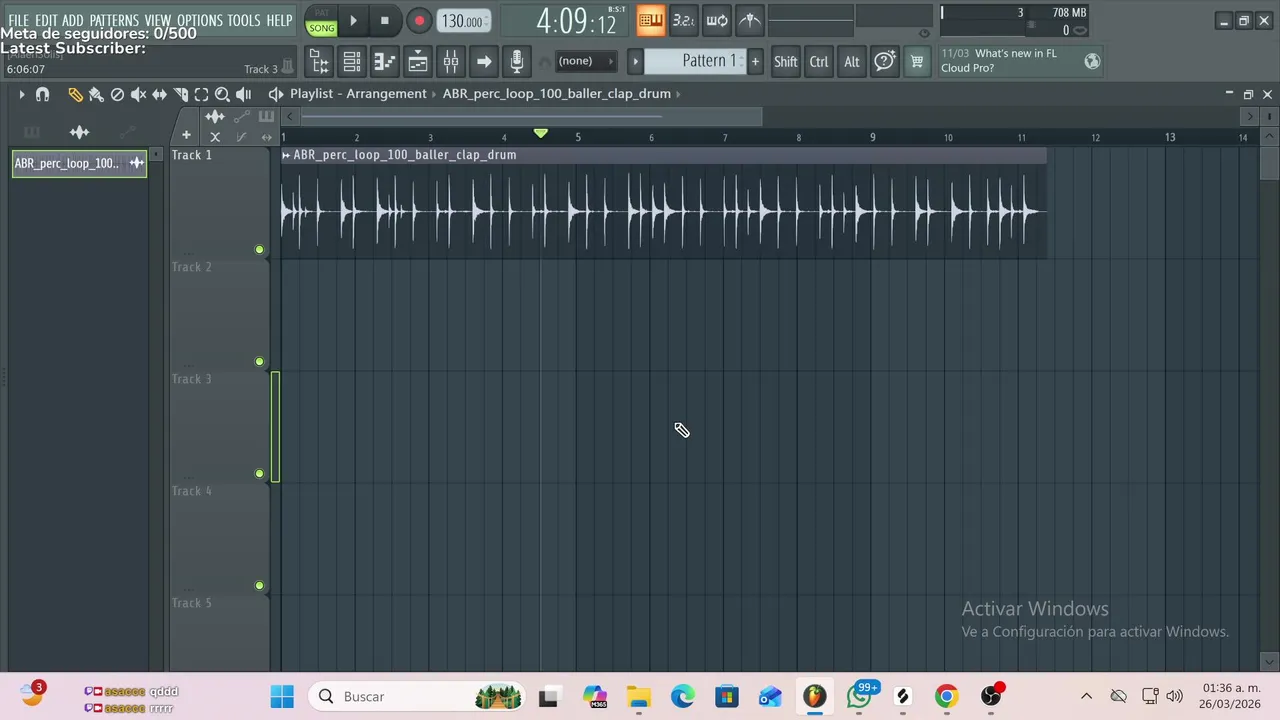Mute Track 1 via its green LED
The image size is (1280, 720).
click(259, 250)
